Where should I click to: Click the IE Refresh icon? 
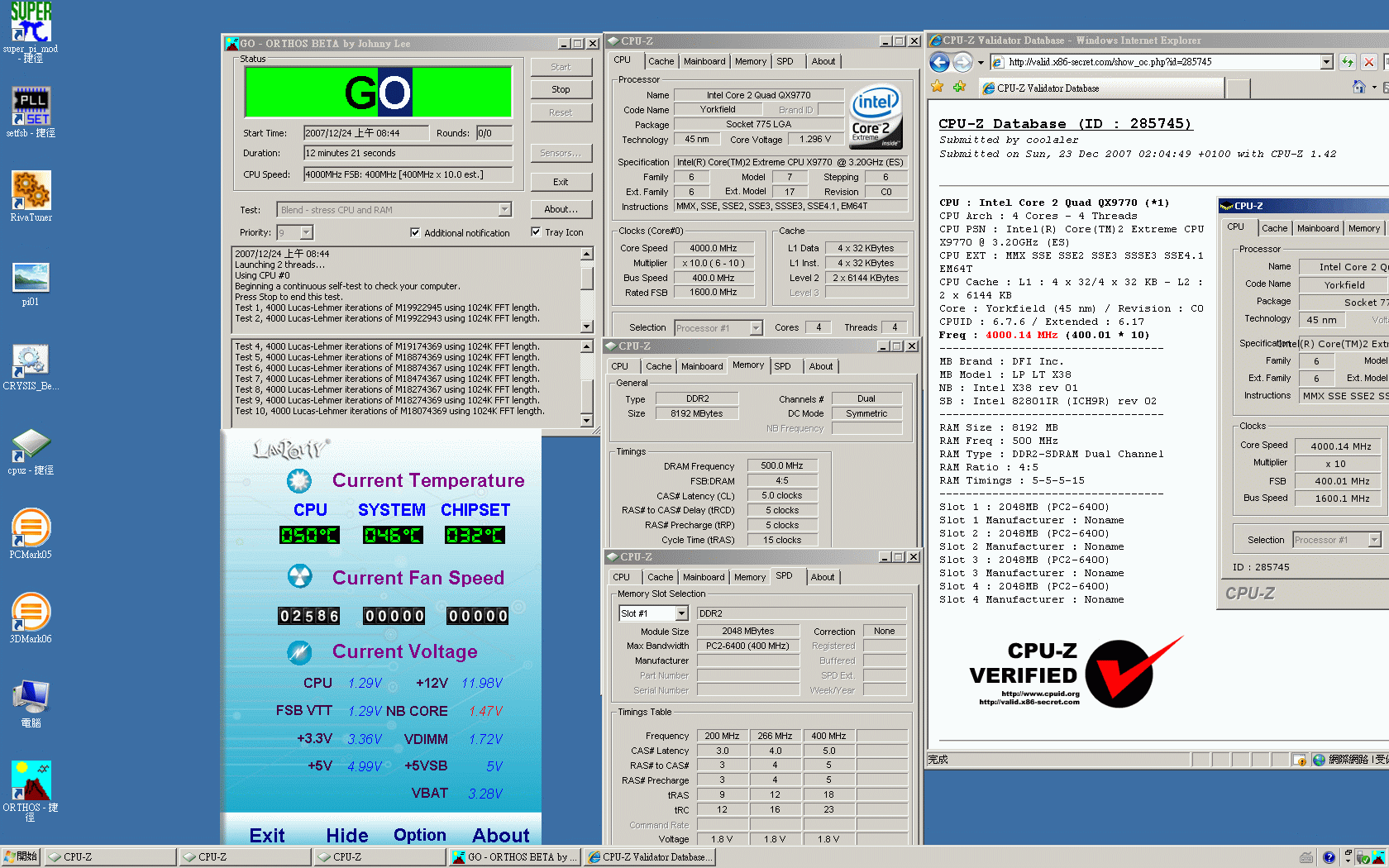(1348, 62)
